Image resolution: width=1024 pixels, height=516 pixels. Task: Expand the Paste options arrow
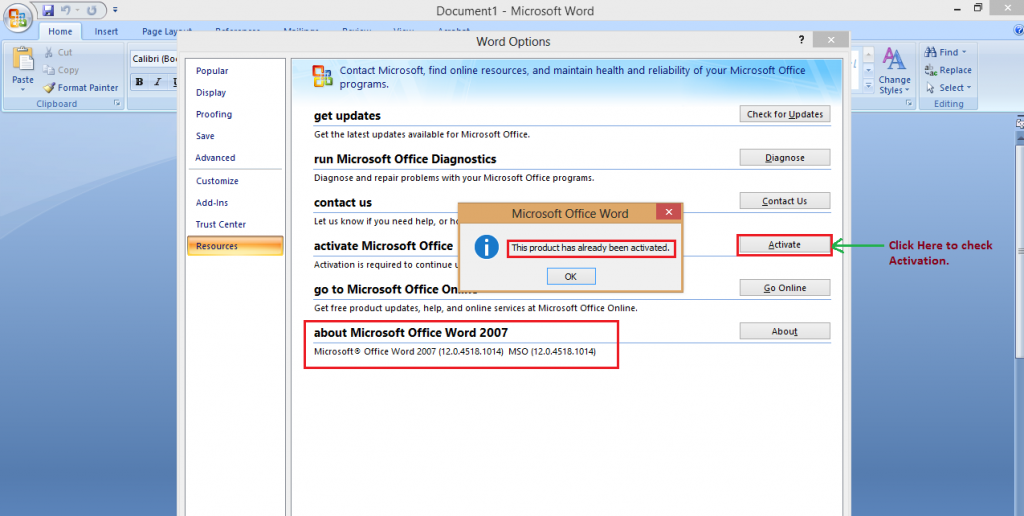pos(23,89)
